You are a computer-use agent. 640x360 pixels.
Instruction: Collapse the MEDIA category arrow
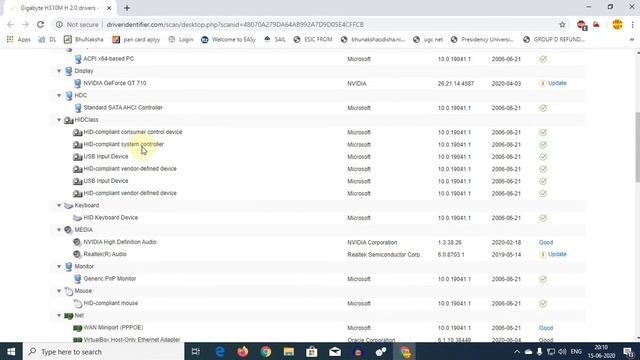(59, 230)
